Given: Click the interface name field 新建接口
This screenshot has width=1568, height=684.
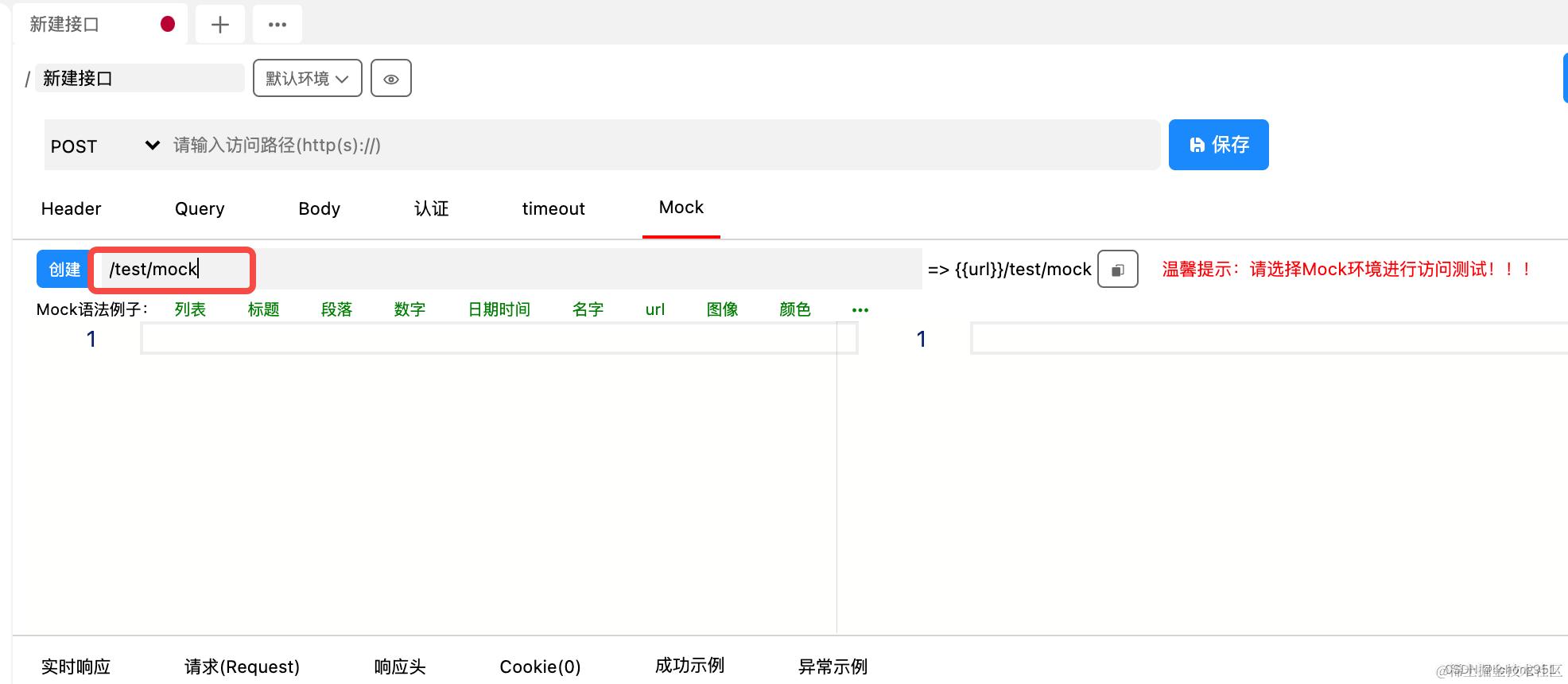Looking at the screenshot, I should click(x=140, y=78).
